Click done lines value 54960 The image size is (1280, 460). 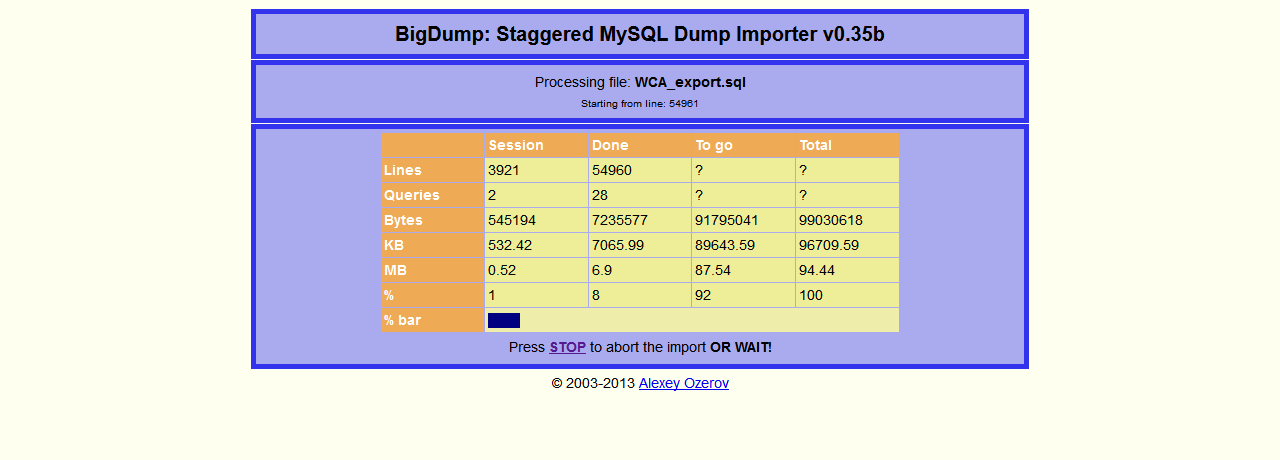tap(612, 170)
